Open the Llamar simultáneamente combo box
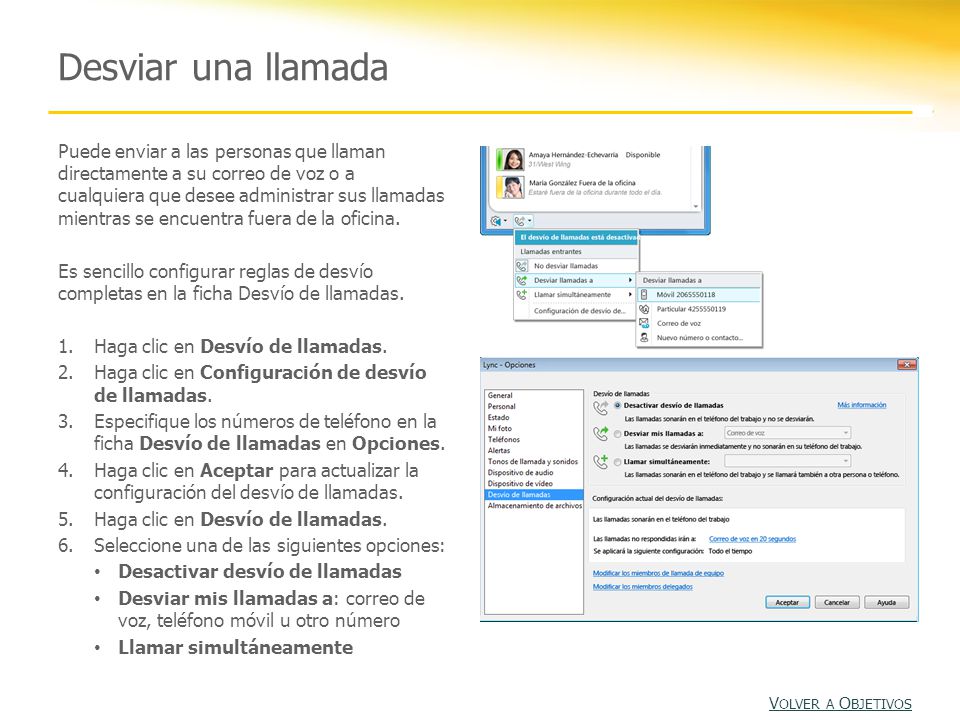This screenshot has width=960, height=720. [787, 460]
